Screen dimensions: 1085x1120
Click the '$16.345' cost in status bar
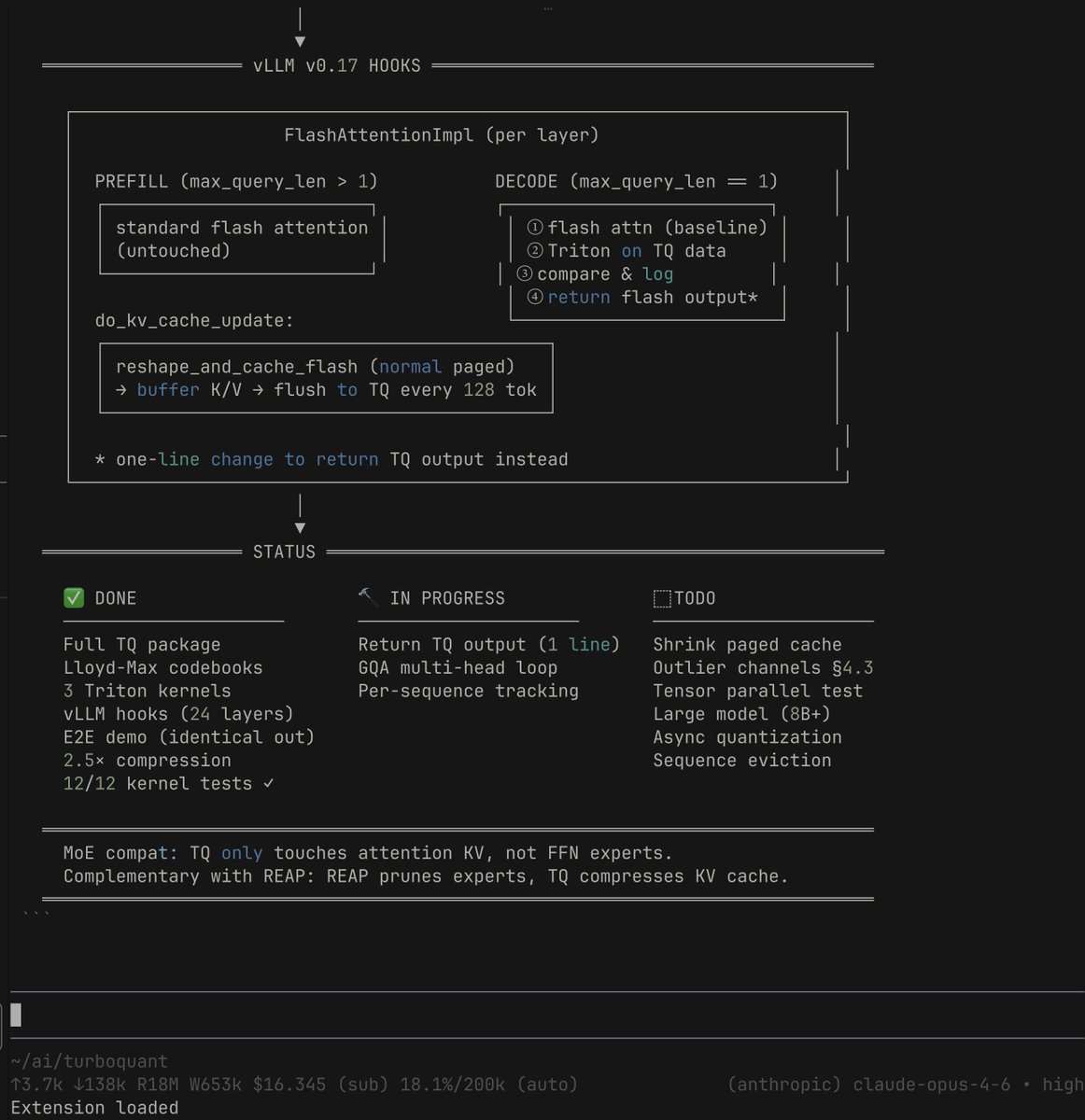289,1085
